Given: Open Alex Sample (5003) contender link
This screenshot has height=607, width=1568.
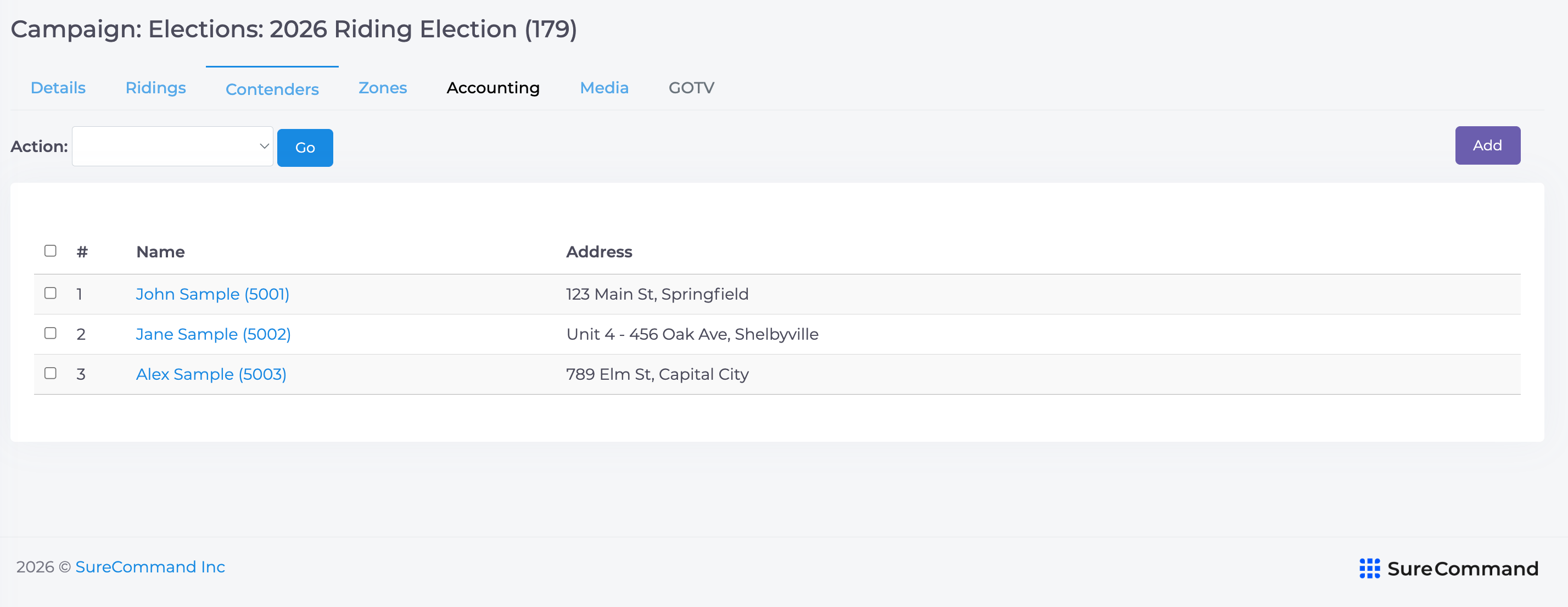Looking at the screenshot, I should click(211, 374).
